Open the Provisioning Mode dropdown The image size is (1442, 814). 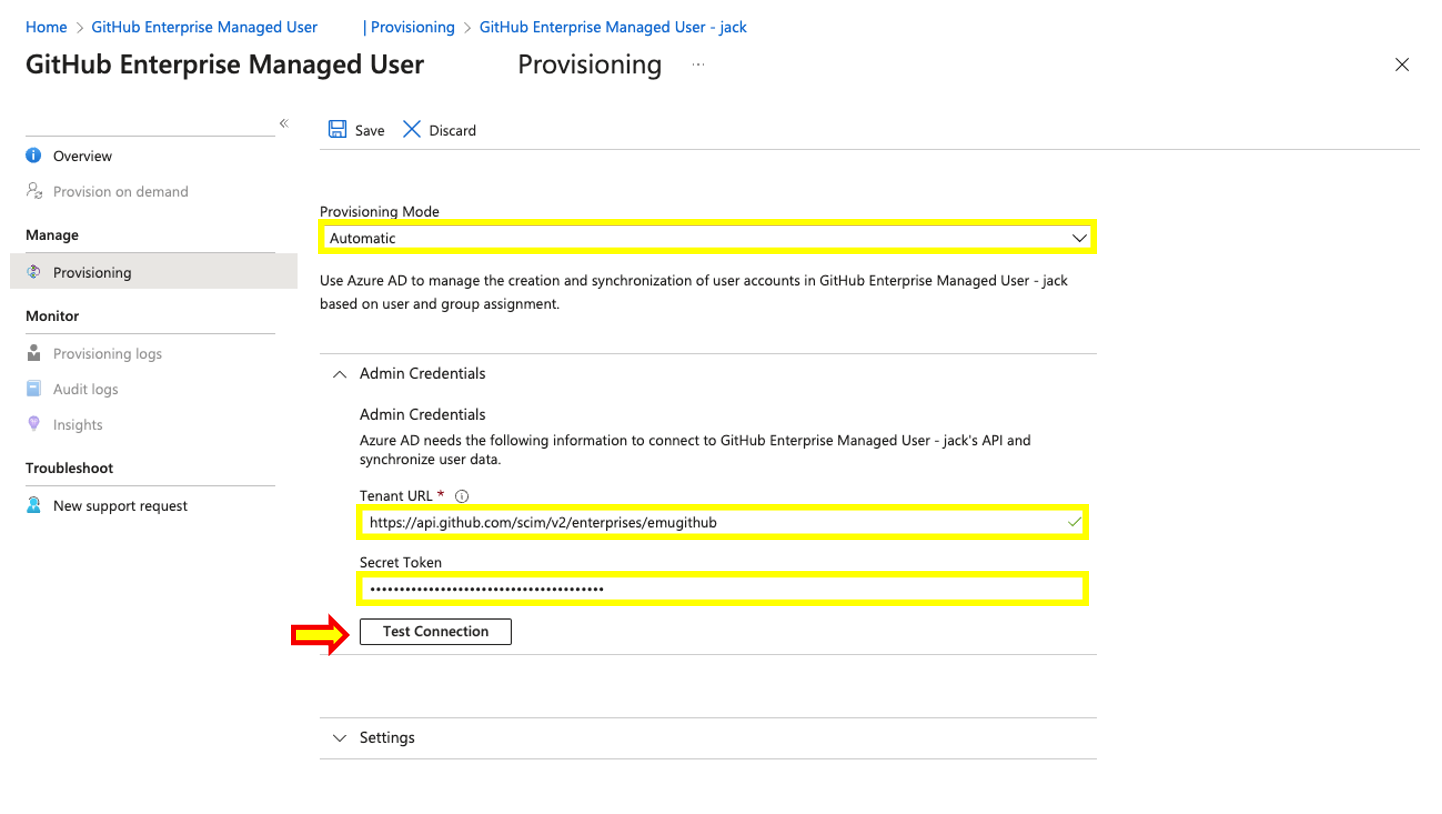(708, 238)
